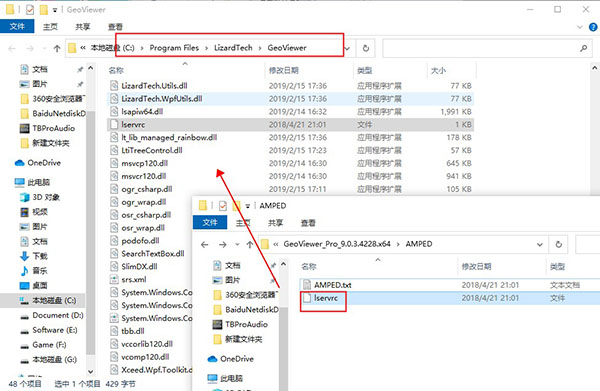Open 360安全浏览器 folder in GeoViewer sidebar

(58, 99)
